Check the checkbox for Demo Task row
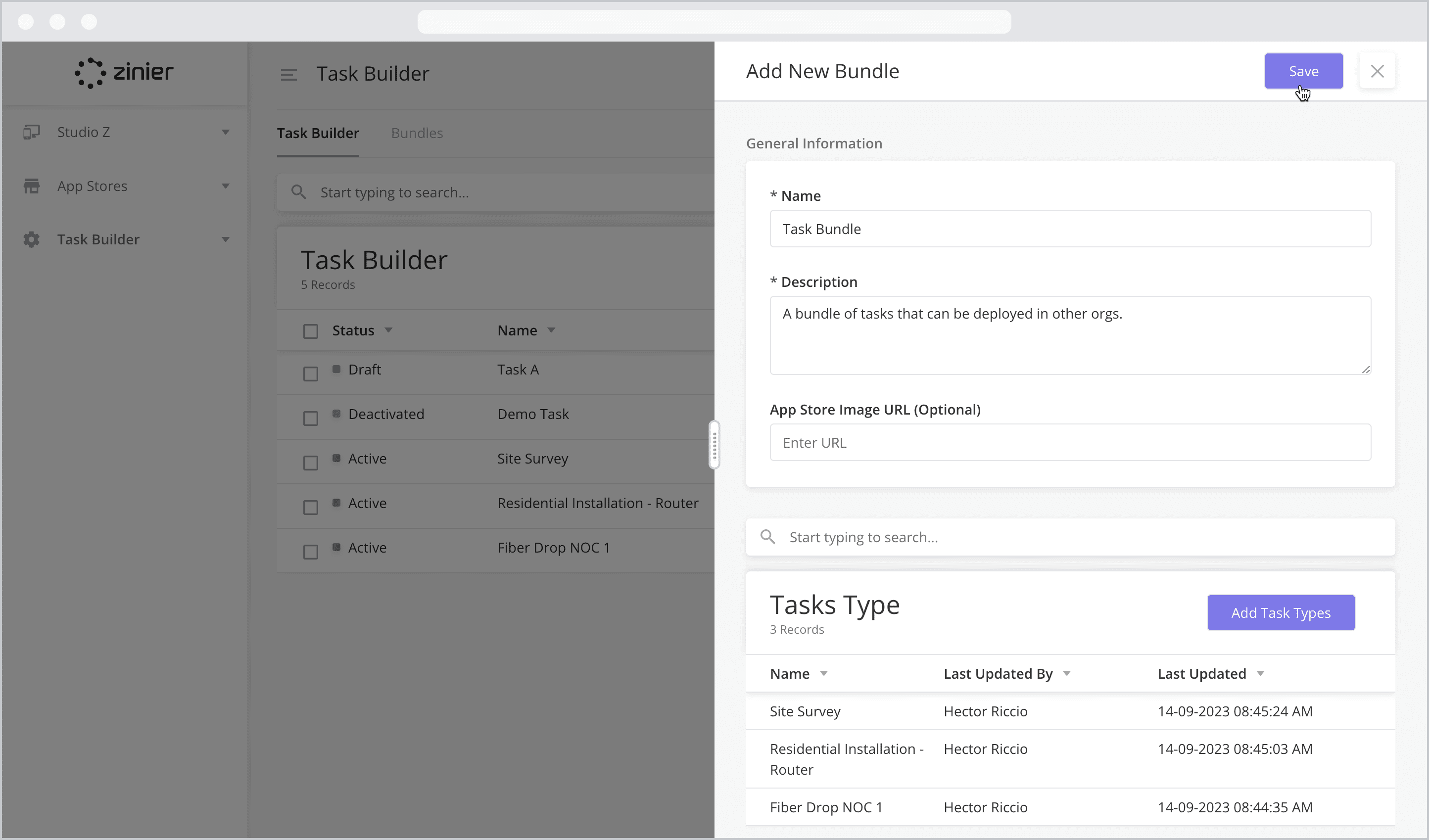This screenshot has width=1429, height=840. 310,418
